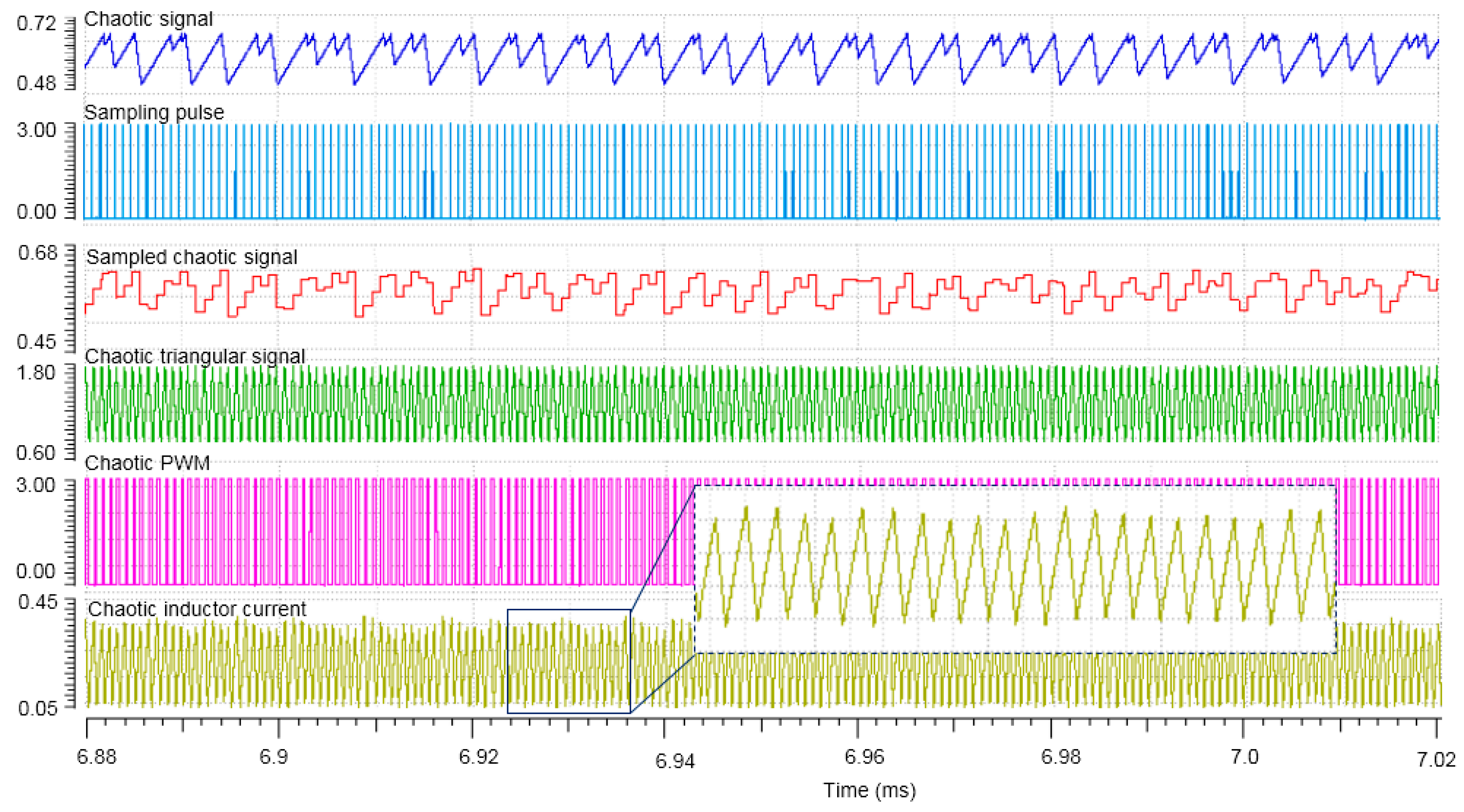Click the 6.96 time axis tick label
The height and width of the screenshot is (812, 1464).
864,757
